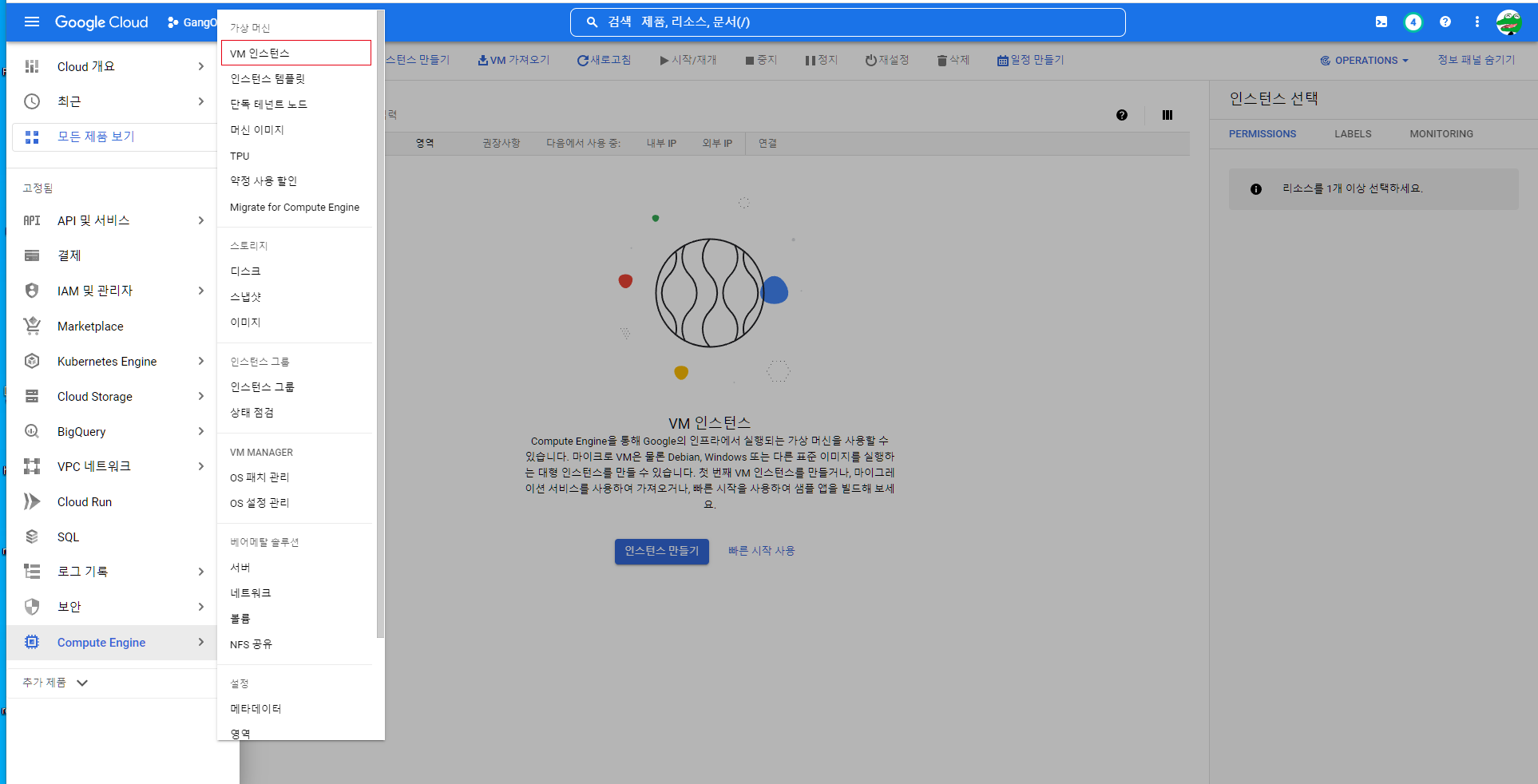Open the help icon in top header
Screen dimensions: 1538x784
point(1445,22)
